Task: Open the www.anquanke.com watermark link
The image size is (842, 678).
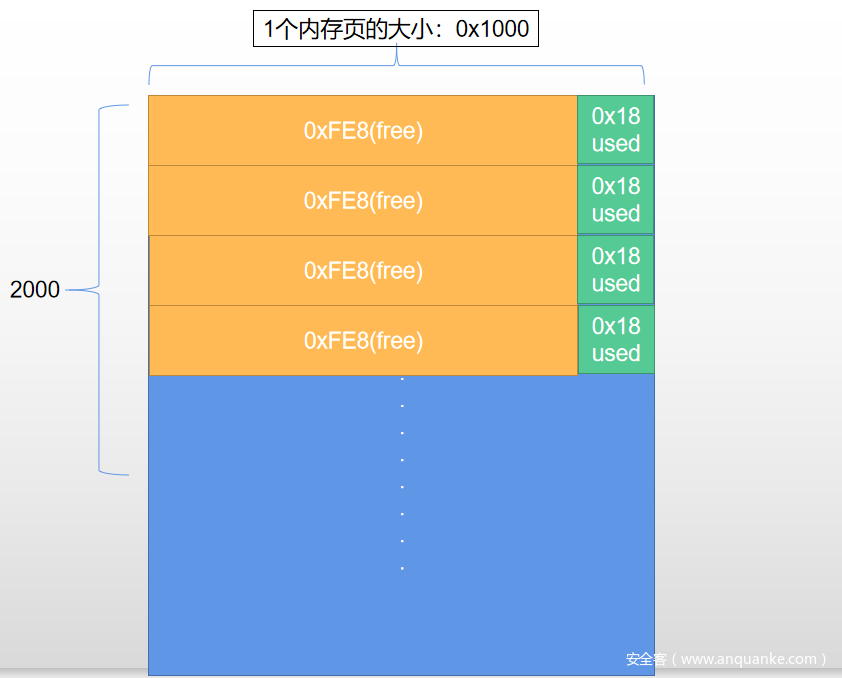Action: click(748, 659)
